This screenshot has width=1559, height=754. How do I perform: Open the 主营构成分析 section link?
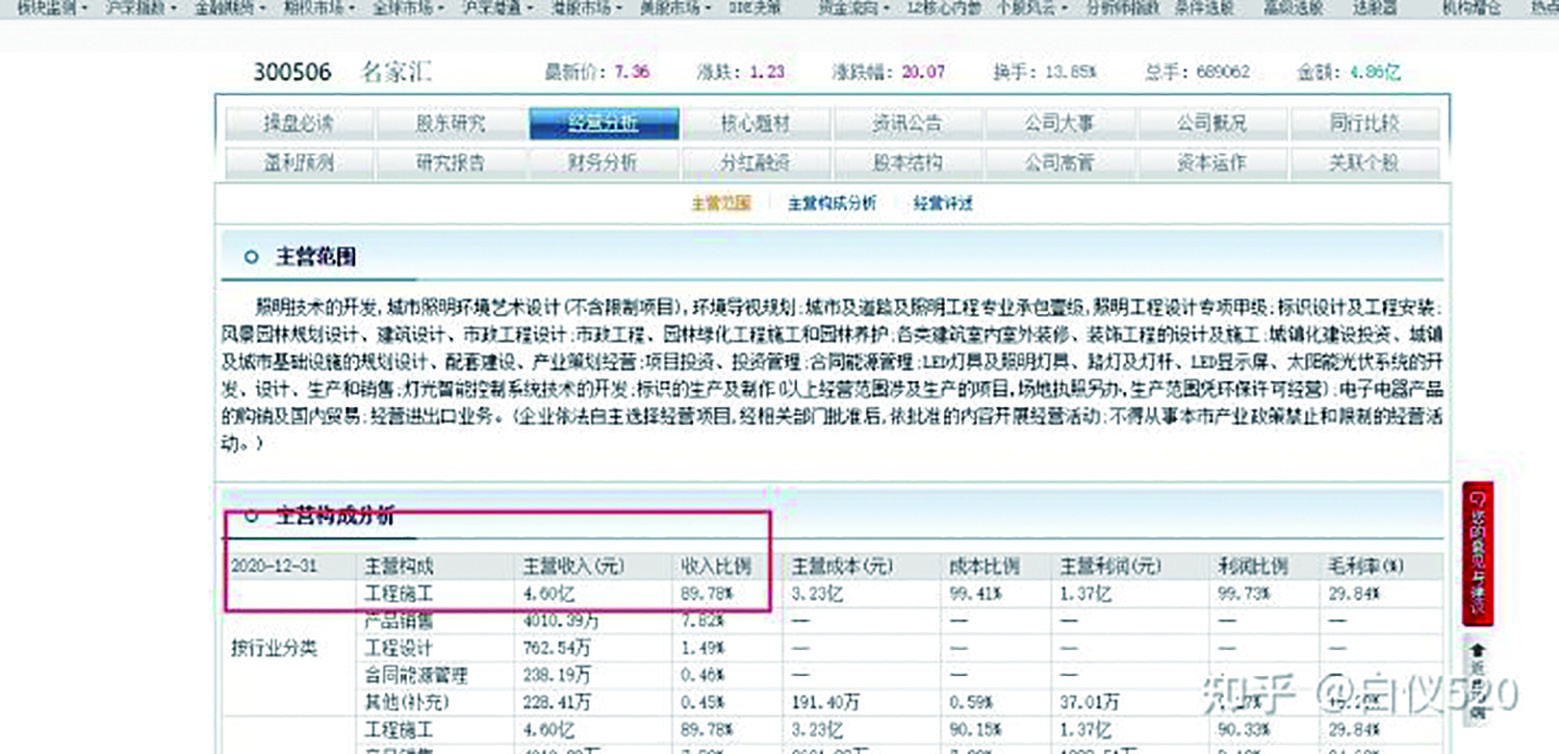[832, 203]
